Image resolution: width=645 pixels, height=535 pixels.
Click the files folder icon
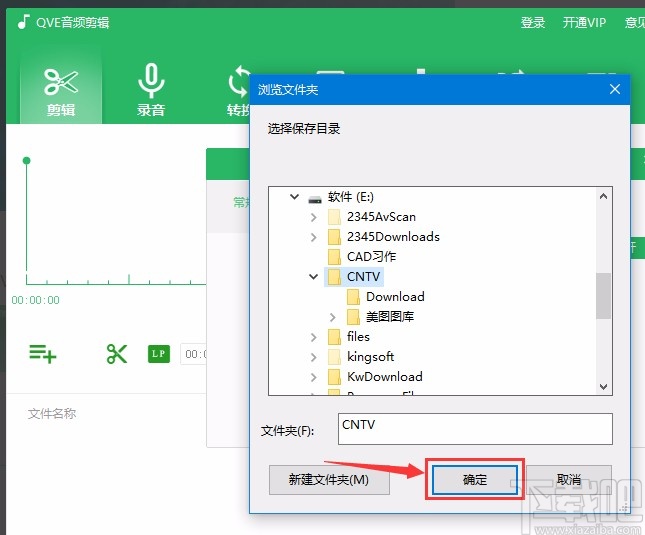click(x=334, y=337)
